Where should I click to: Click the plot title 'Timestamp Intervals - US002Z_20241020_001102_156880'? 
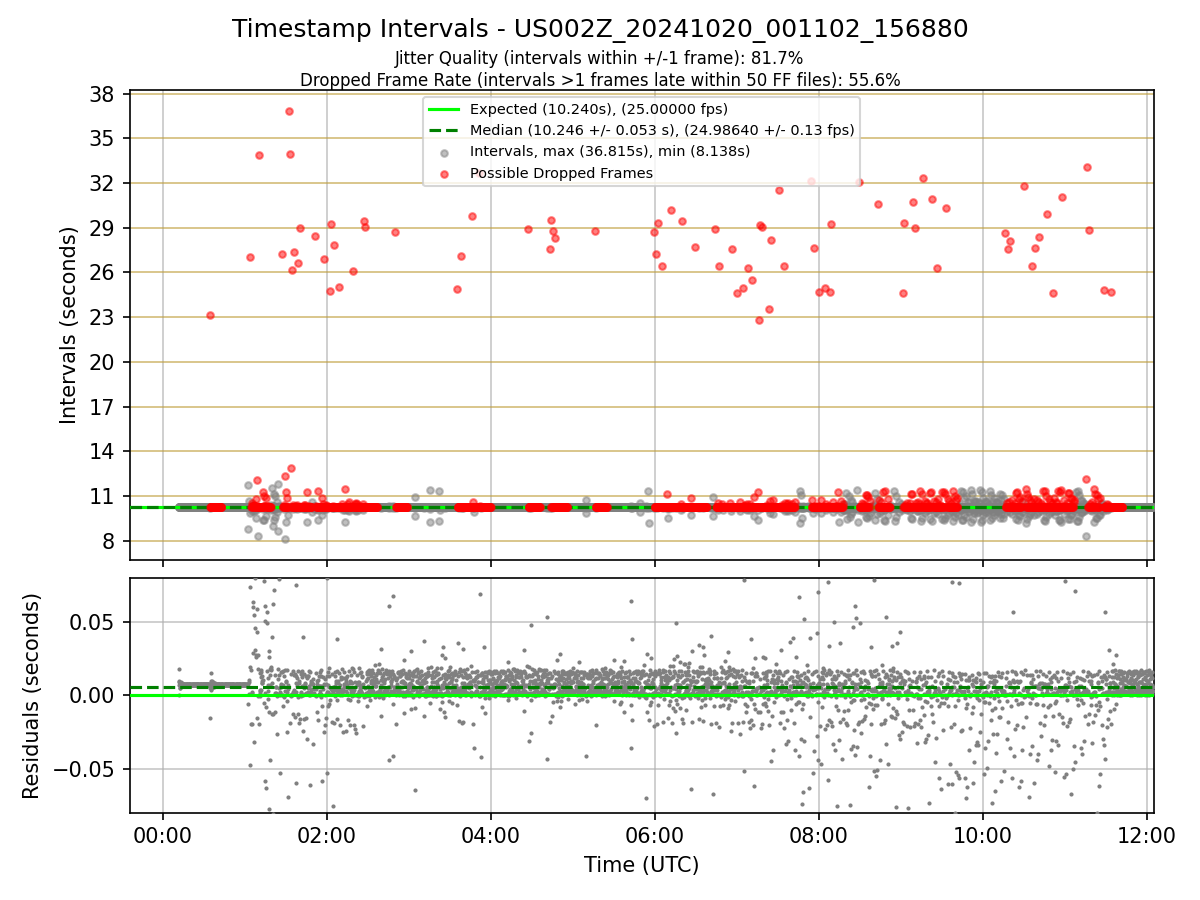coord(600,29)
